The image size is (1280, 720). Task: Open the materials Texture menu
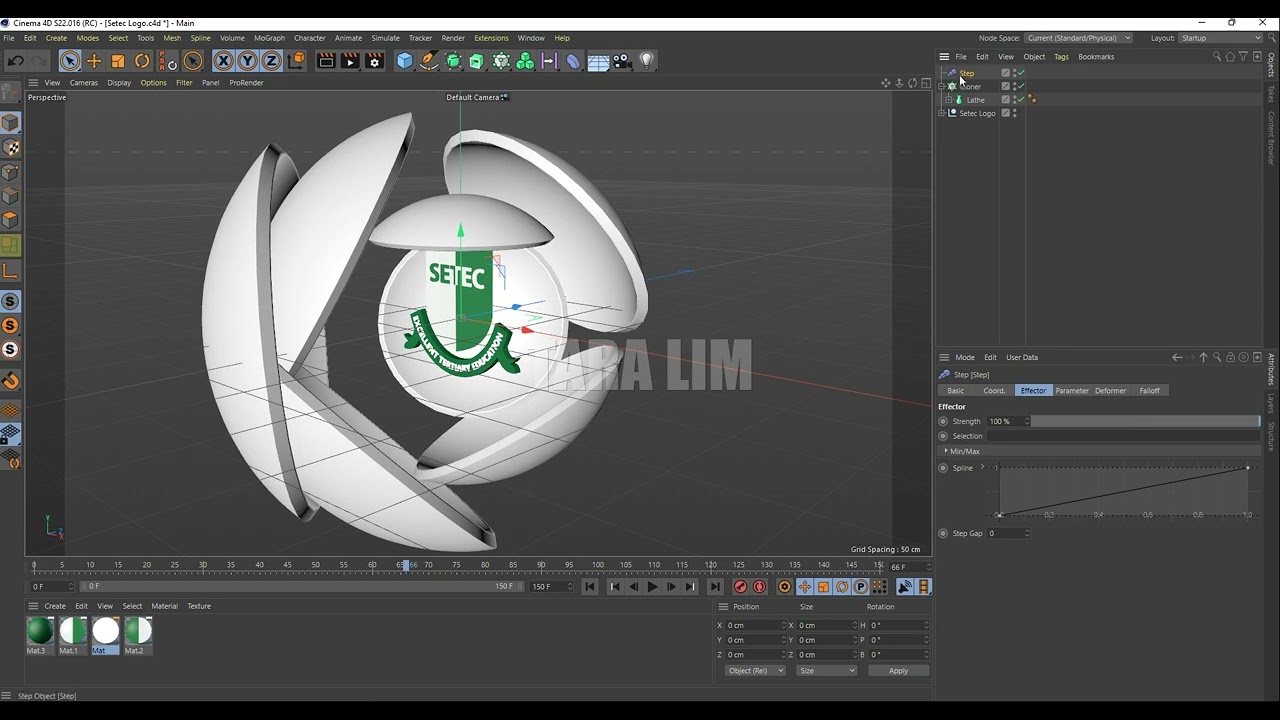pos(199,606)
